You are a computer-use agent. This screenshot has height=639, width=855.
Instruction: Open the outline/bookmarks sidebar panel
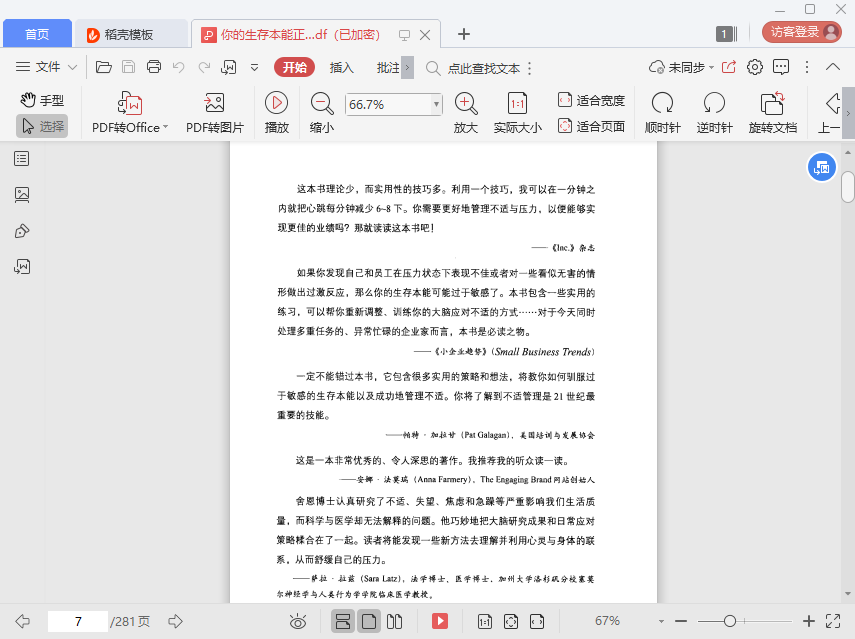(22, 159)
